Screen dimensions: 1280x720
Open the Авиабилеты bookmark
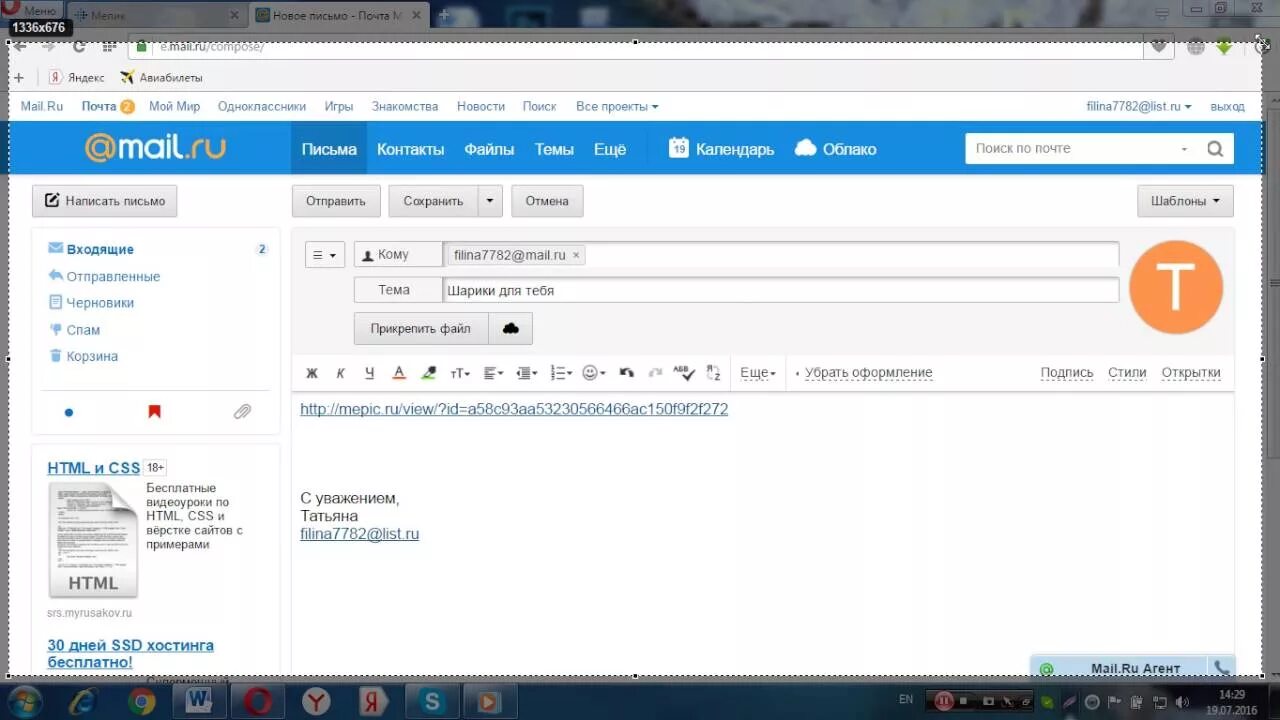[161, 77]
